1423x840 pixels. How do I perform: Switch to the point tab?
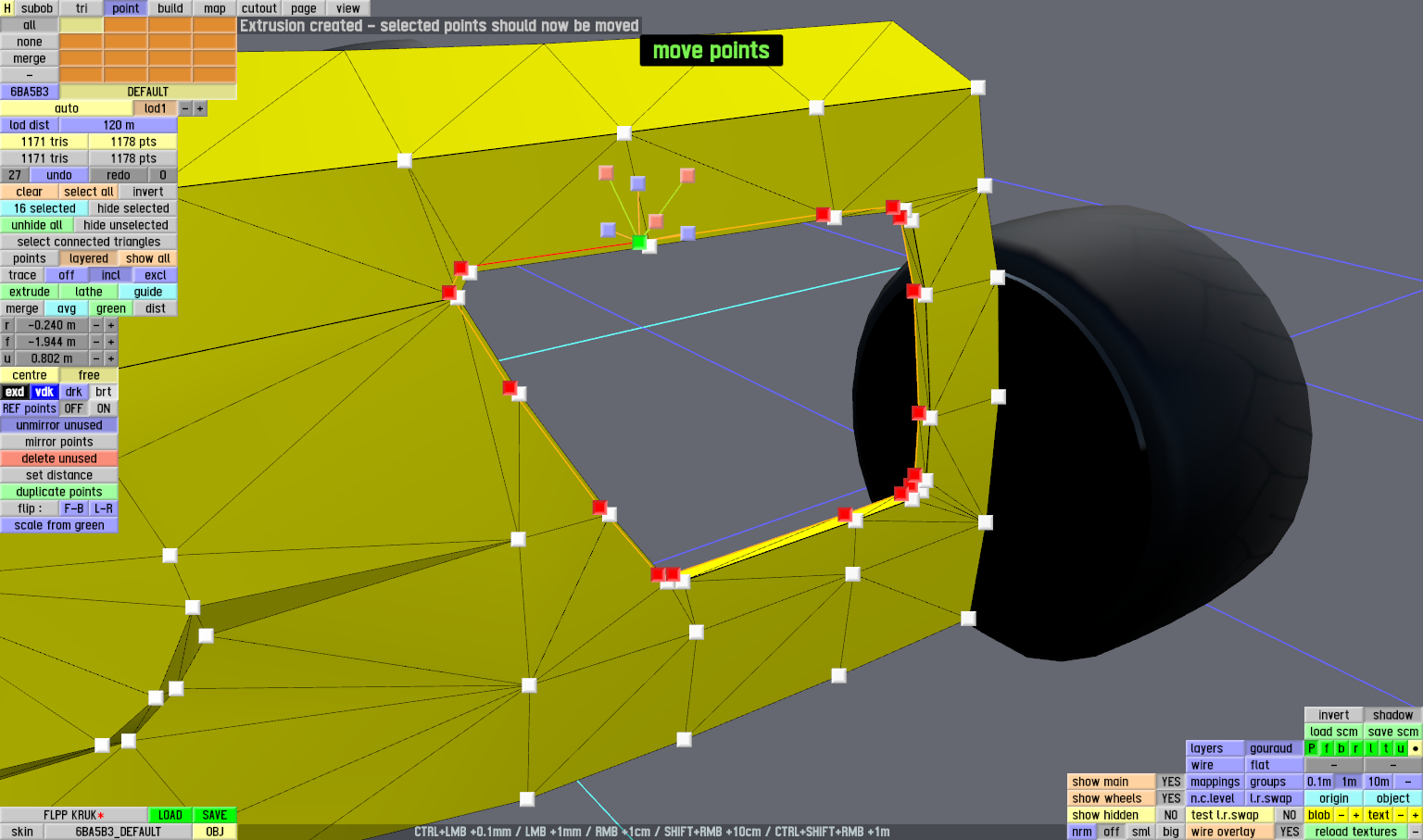coord(126,8)
